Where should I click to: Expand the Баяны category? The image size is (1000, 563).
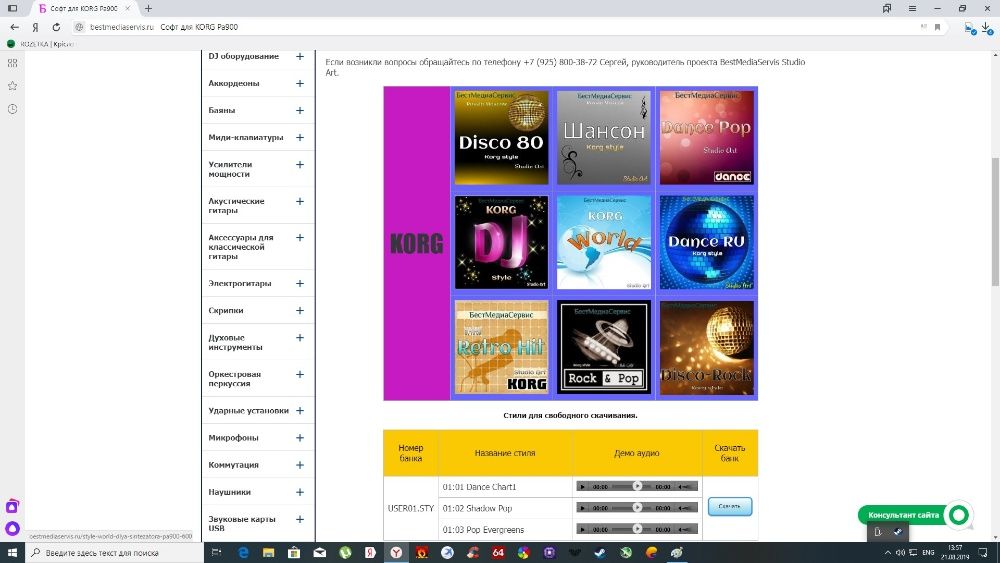pos(300,110)
